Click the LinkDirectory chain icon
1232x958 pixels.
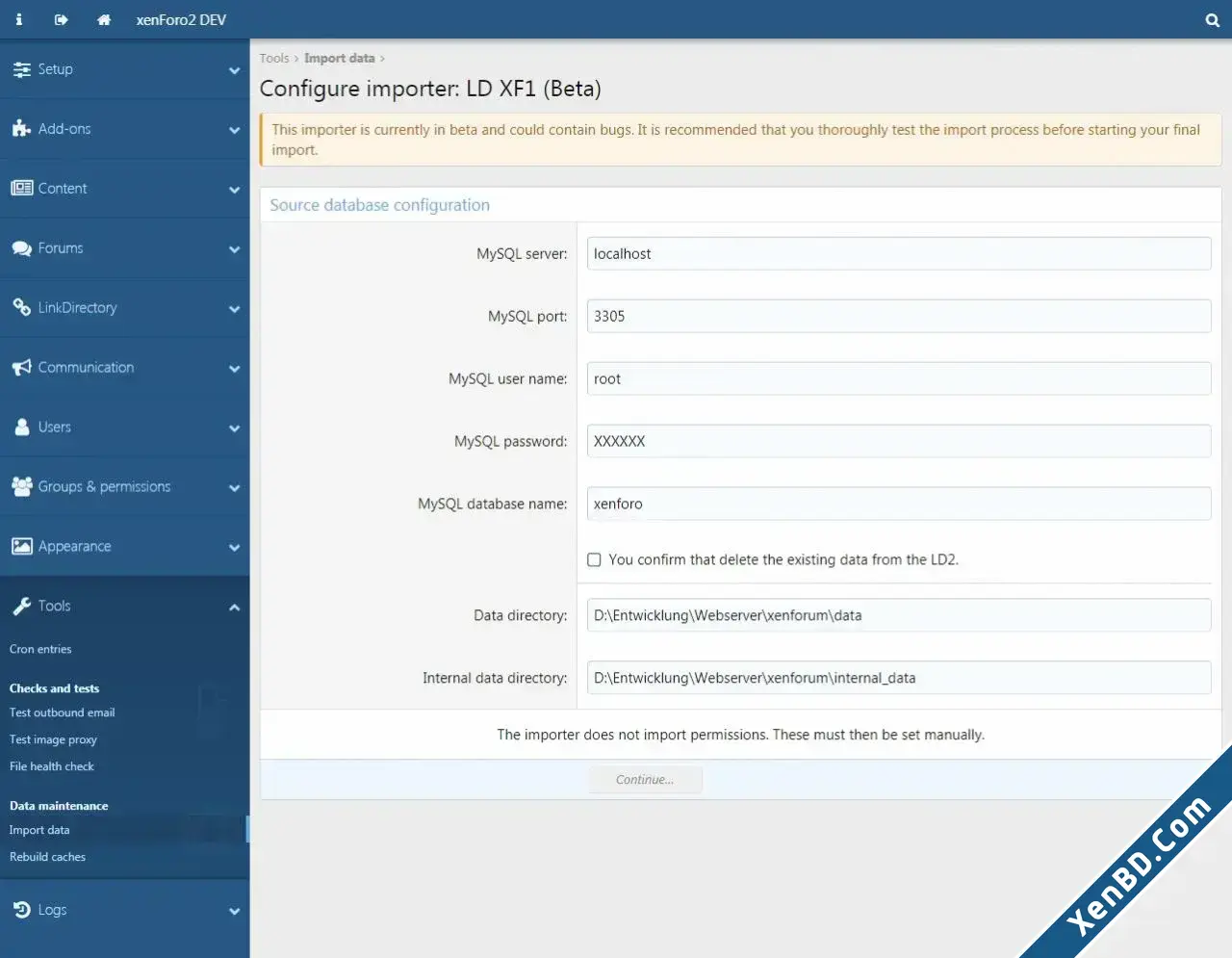pos(21,308)
